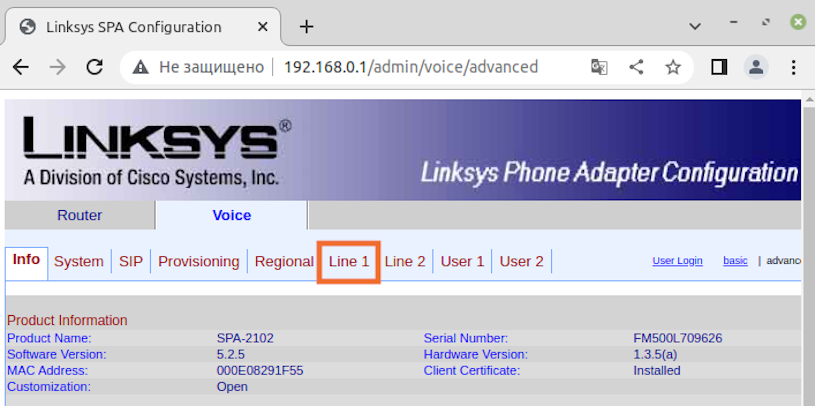Screen dimensions: 815x406
Task: Click the Product Information heading
Action: point(67,320)
